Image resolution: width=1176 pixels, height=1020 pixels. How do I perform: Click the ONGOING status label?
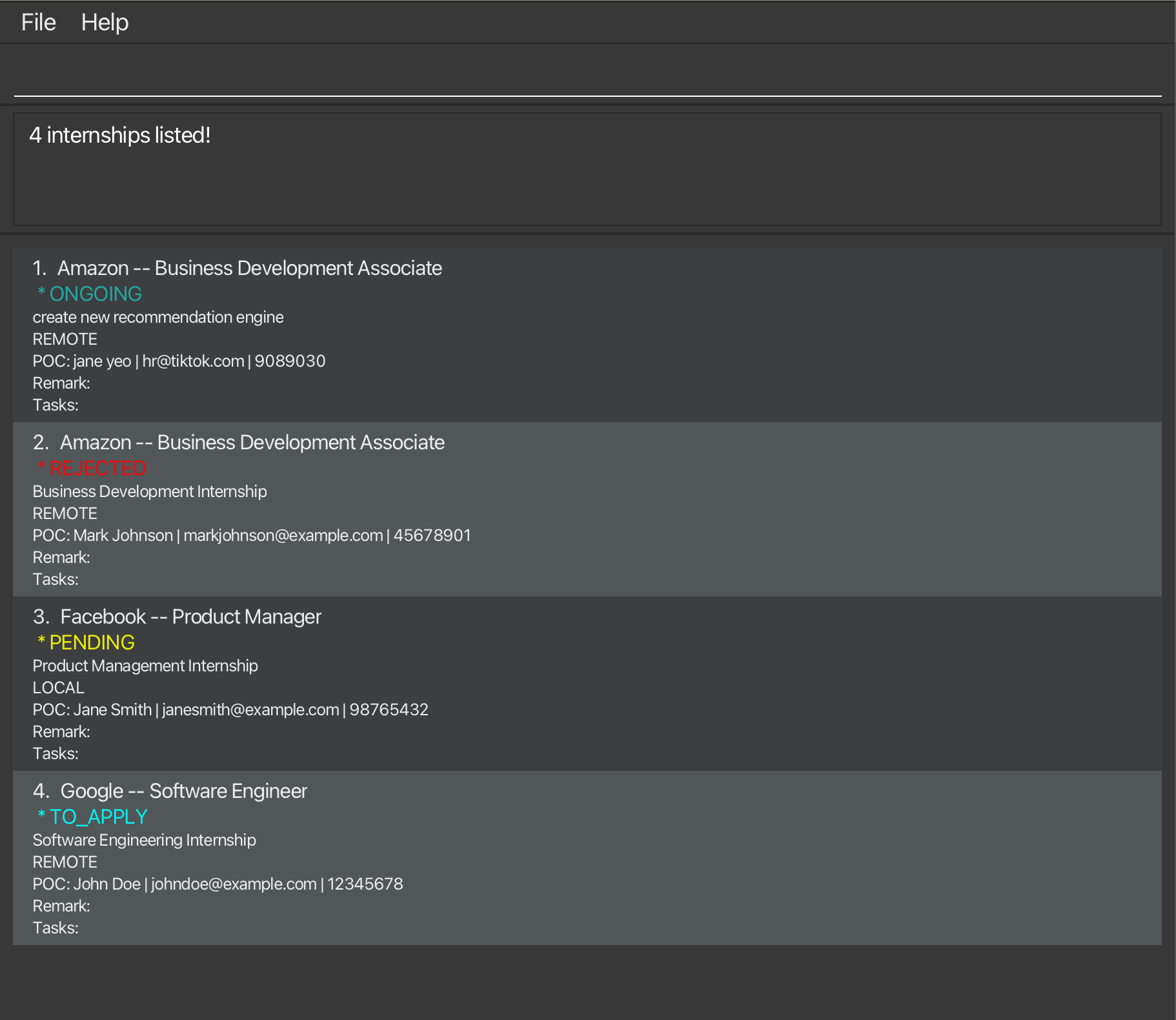(95, 294)
